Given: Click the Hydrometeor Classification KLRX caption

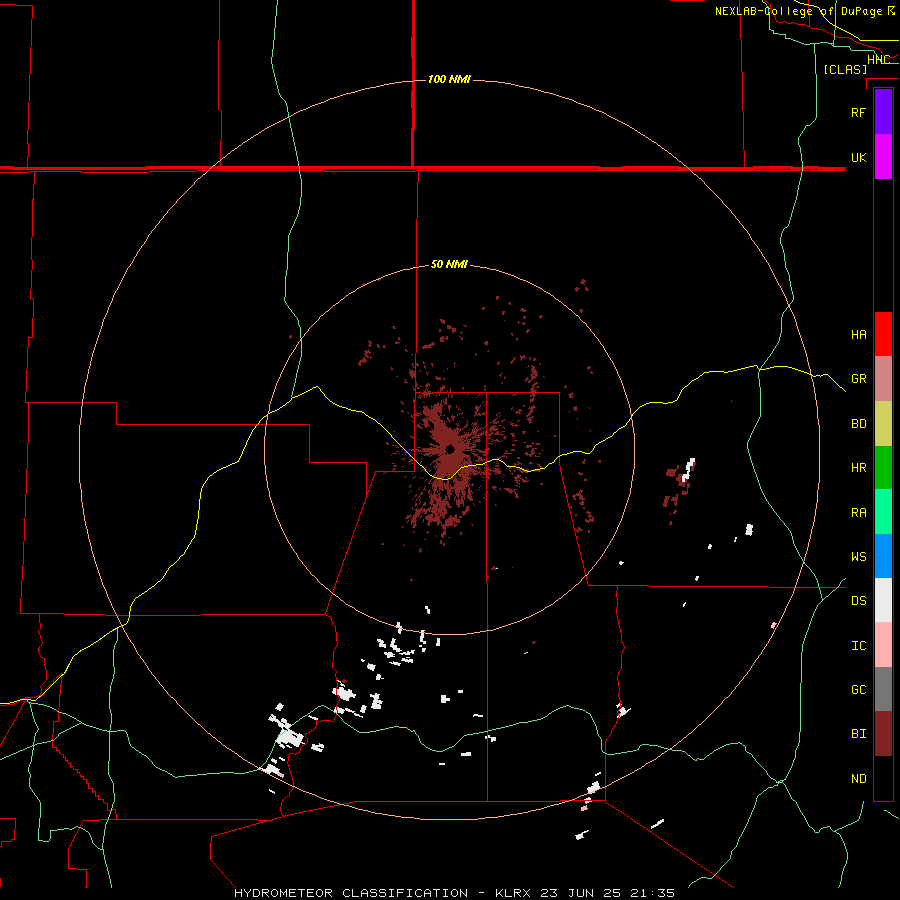Looking at the screenshot, I should [454, 893].
